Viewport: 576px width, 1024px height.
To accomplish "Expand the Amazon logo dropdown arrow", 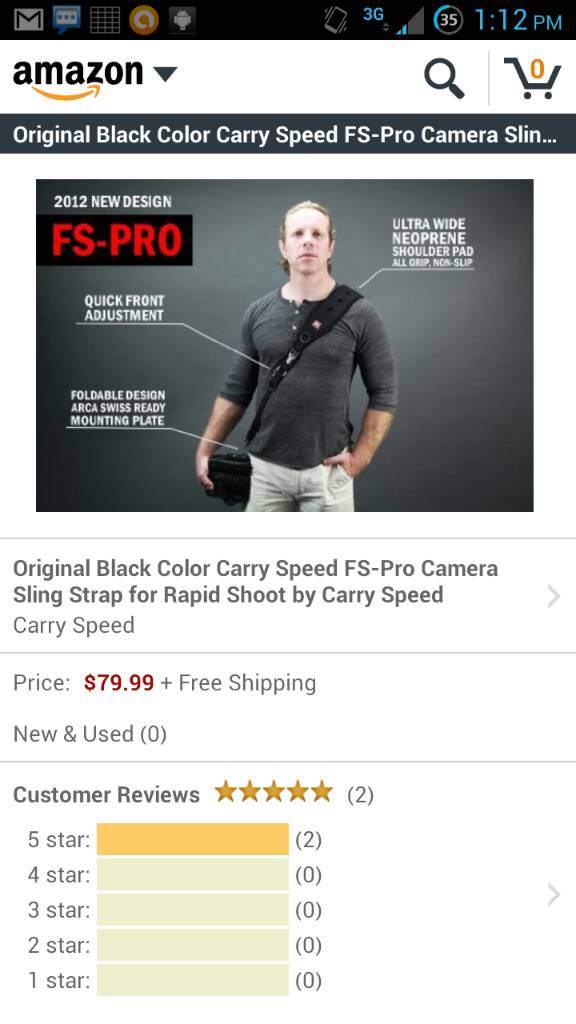I will [165, 74].
